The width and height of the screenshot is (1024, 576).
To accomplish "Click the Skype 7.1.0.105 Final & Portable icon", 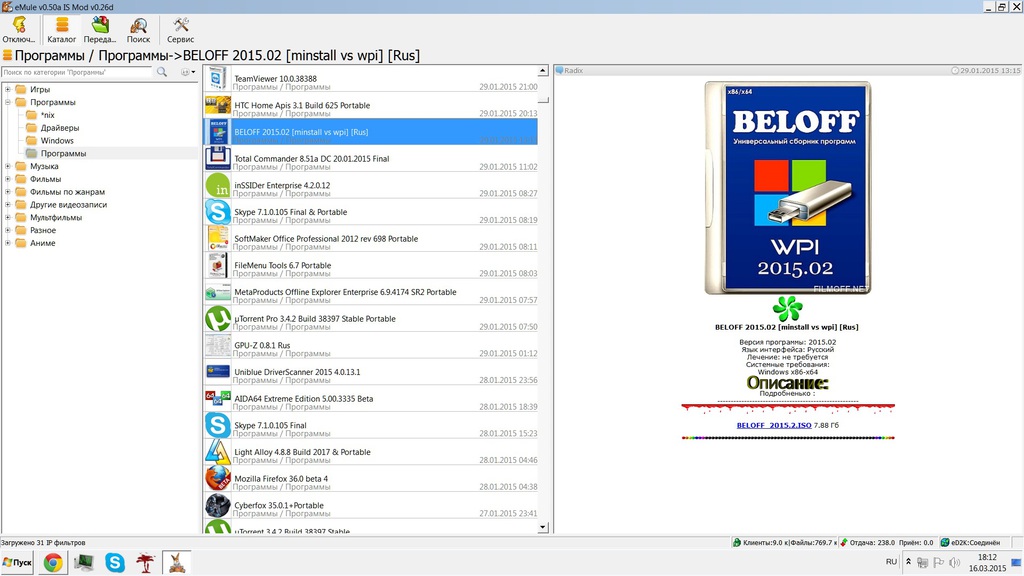I will pos(217,212).
